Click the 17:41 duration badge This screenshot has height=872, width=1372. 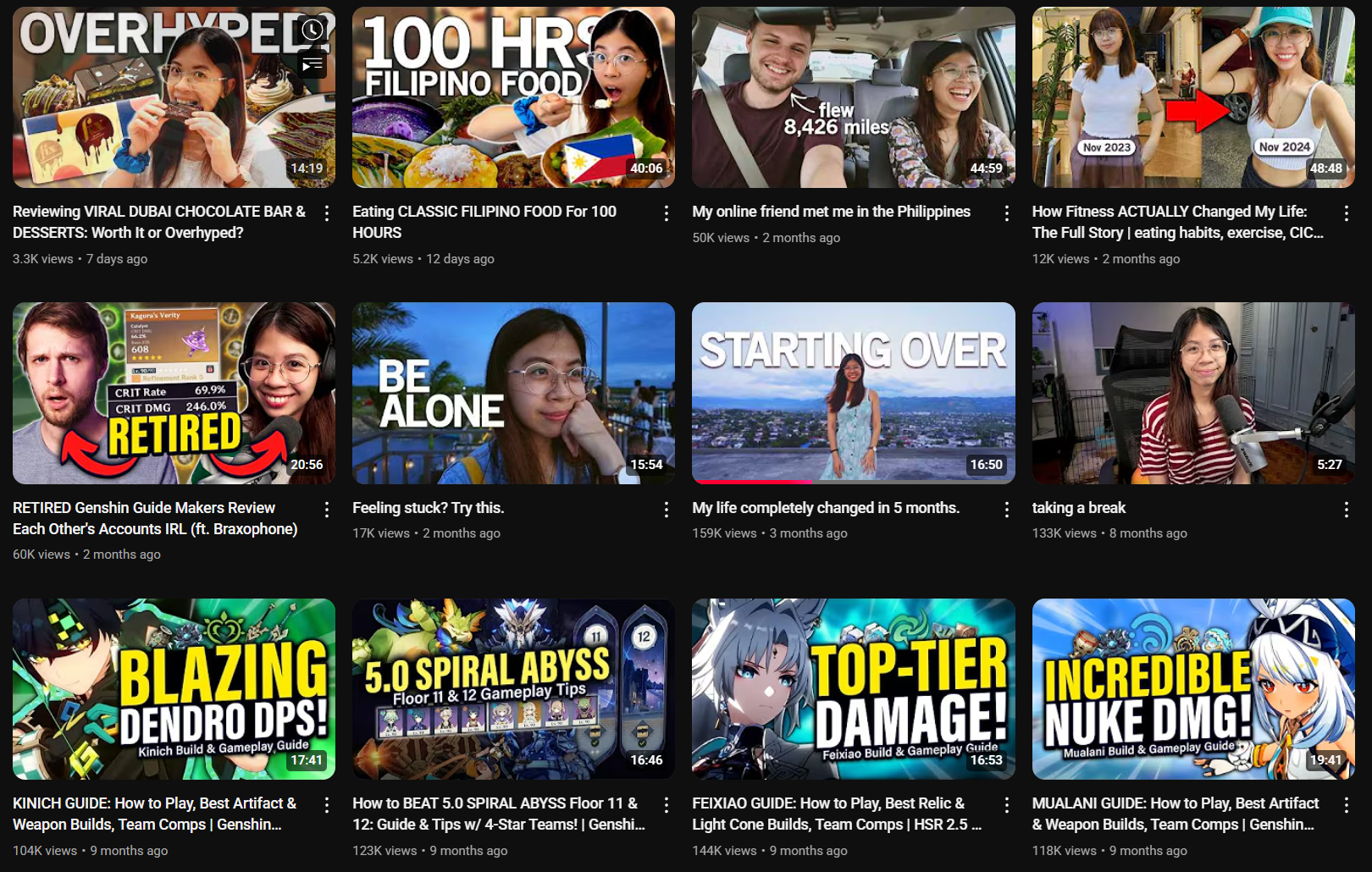pos(307,760)
